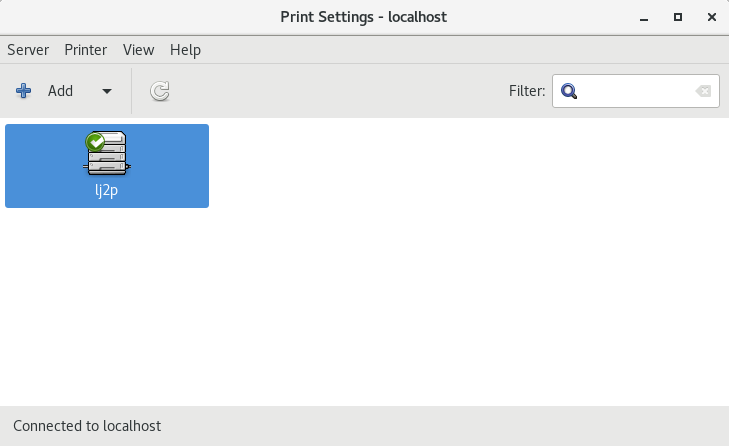729x446 pixels.
Task: Click the Print Settings title bar
Action: click(364, 17)
